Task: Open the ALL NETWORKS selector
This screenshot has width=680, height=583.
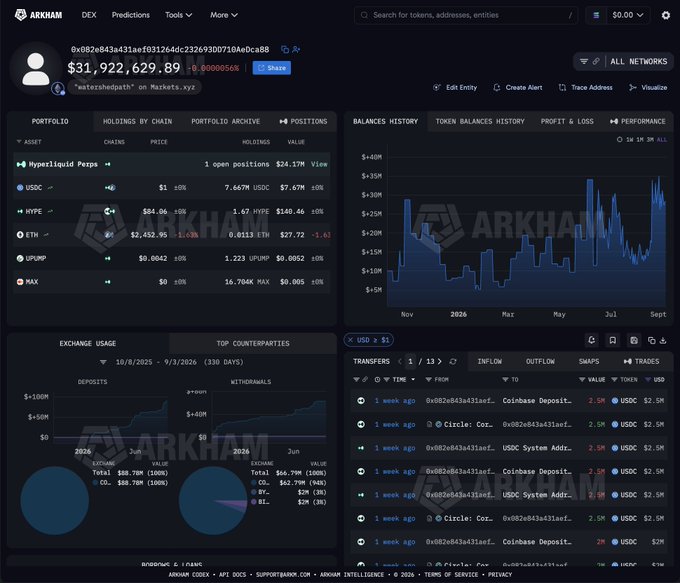Action: tap(638, 62)
